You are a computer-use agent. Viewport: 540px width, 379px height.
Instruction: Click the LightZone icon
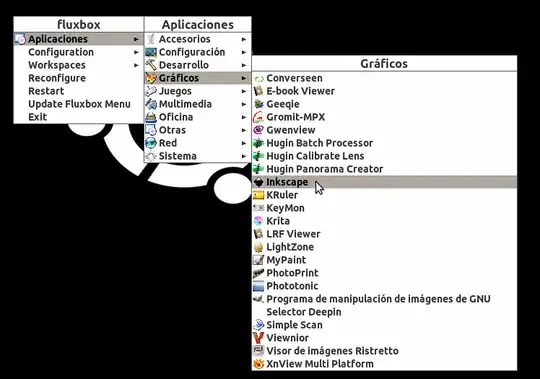click(x=258, y=247)
